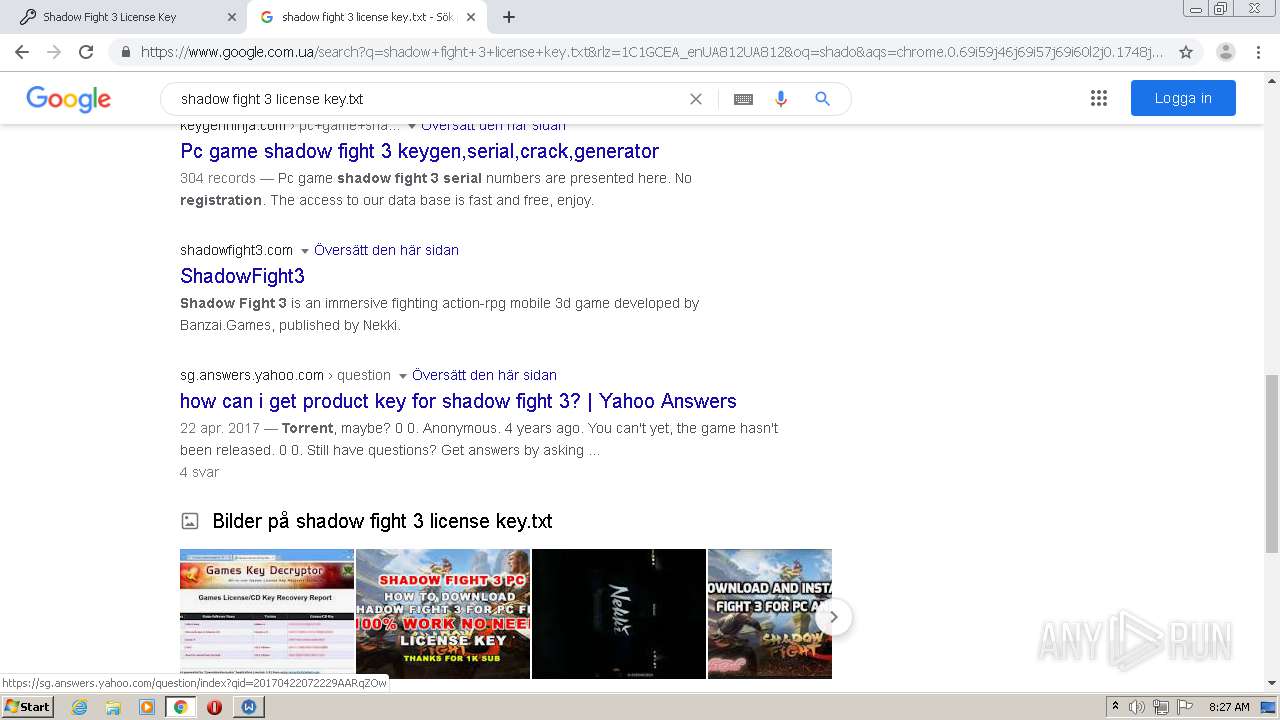This screenshot has height=720, width=1280.
Task: Reload the Google search page
Action: [x=86, y=52]
